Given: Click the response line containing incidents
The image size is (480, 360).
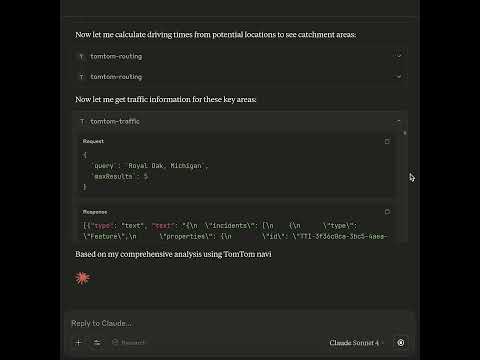Looking at the screenshot, I should coord(220,226).
